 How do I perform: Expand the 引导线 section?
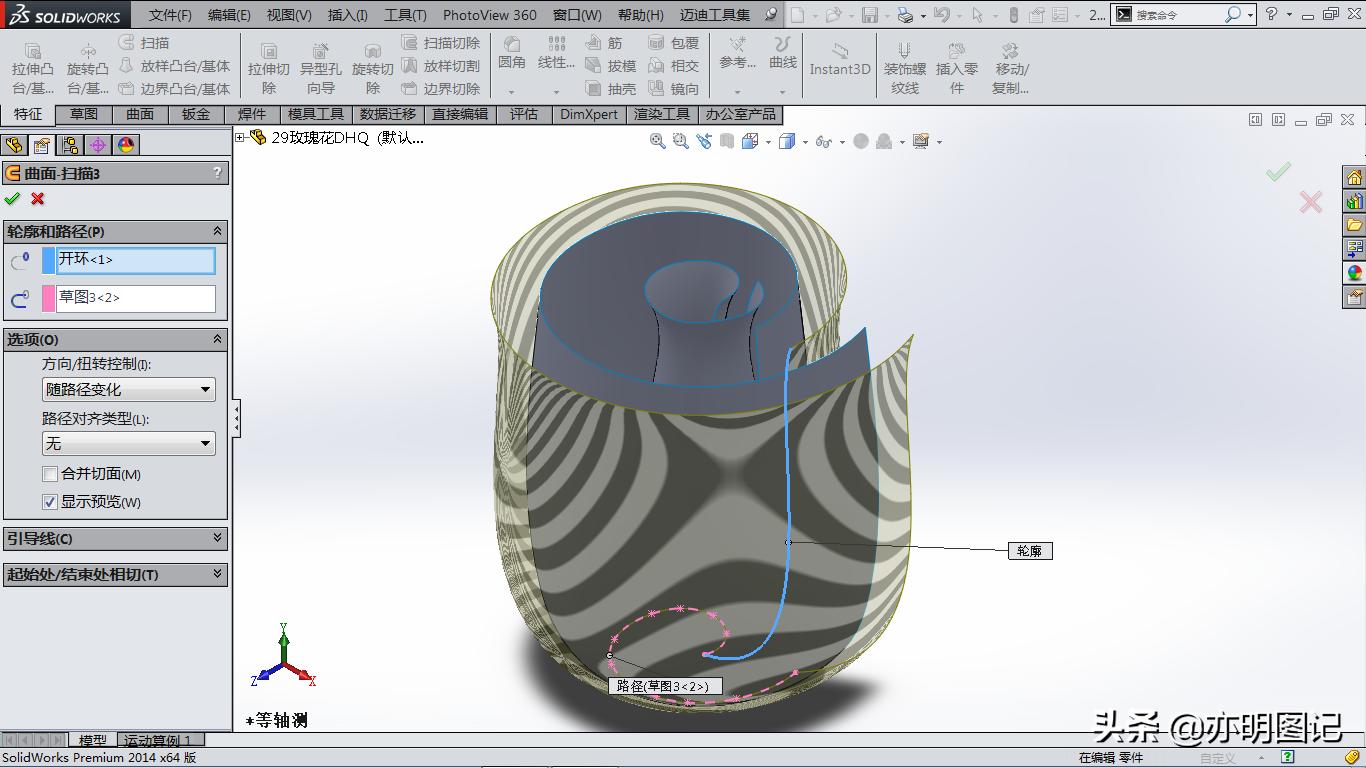point(116,539)
